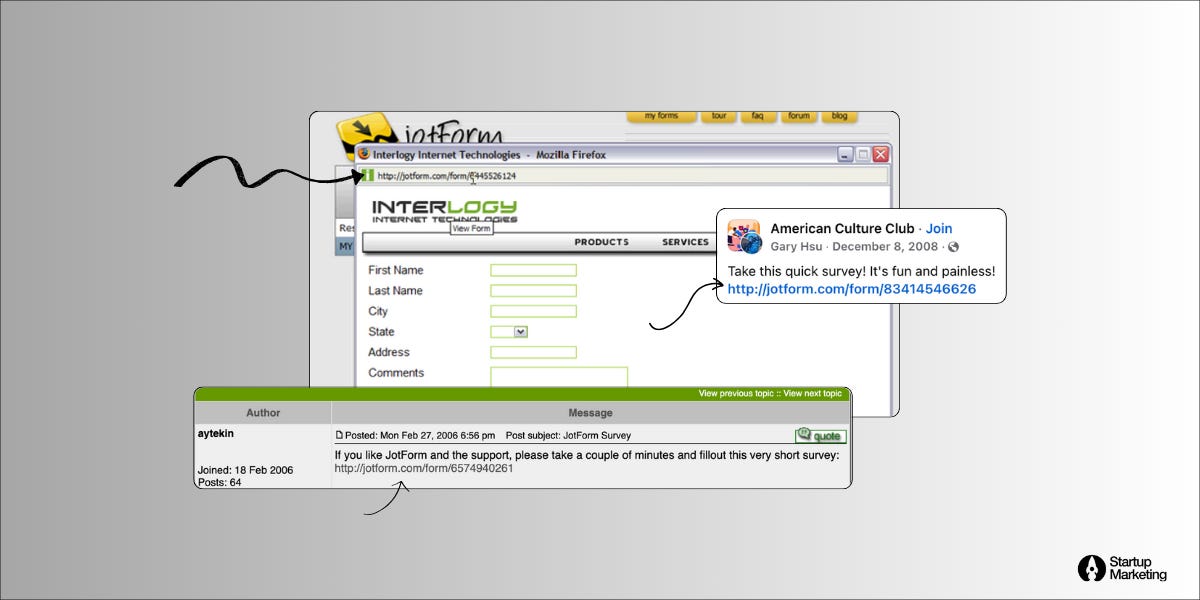Minimize the Firefox window
This screenshot has height=600, width=1200.
846,155
